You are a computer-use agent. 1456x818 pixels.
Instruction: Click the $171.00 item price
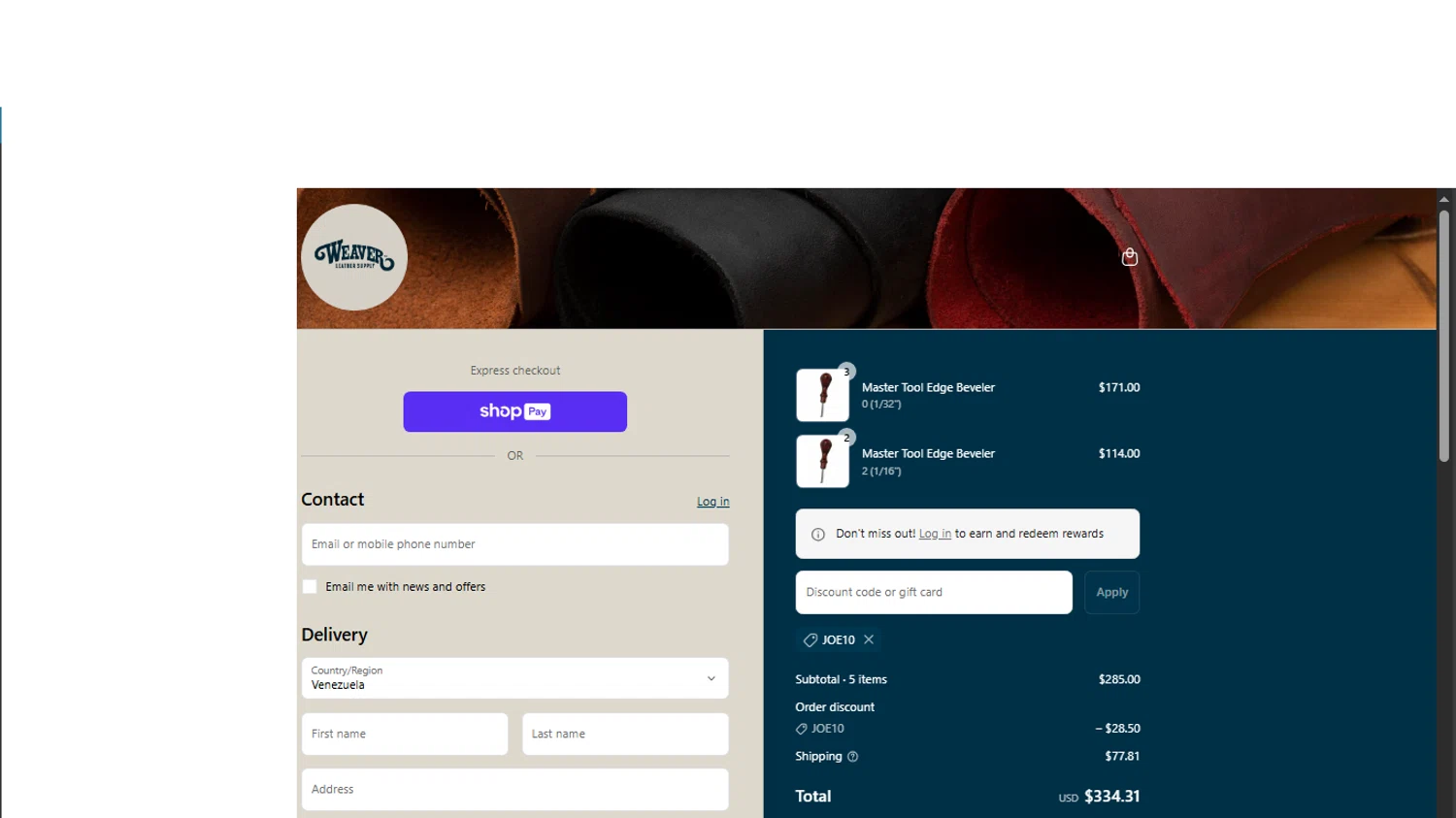point(1119,387)
